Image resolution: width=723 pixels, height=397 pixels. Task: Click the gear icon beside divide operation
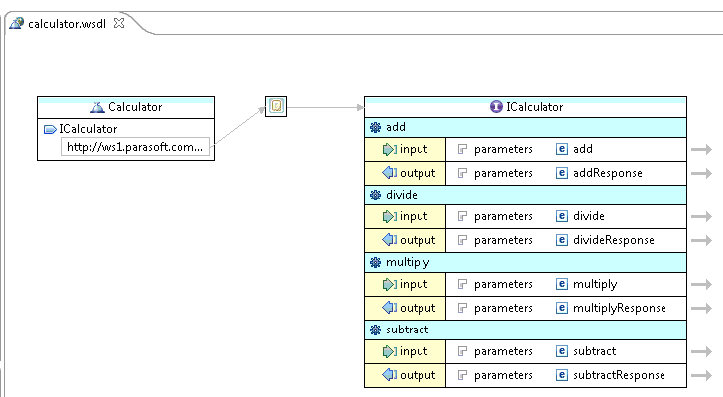click(375, 195)
